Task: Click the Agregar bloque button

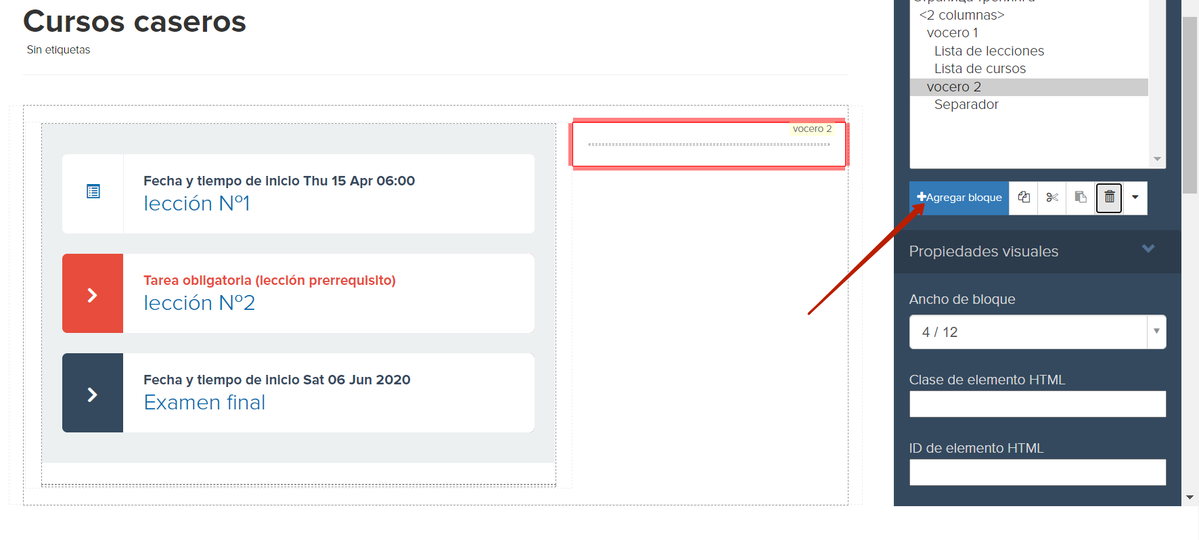Action: tap(959, 197)
